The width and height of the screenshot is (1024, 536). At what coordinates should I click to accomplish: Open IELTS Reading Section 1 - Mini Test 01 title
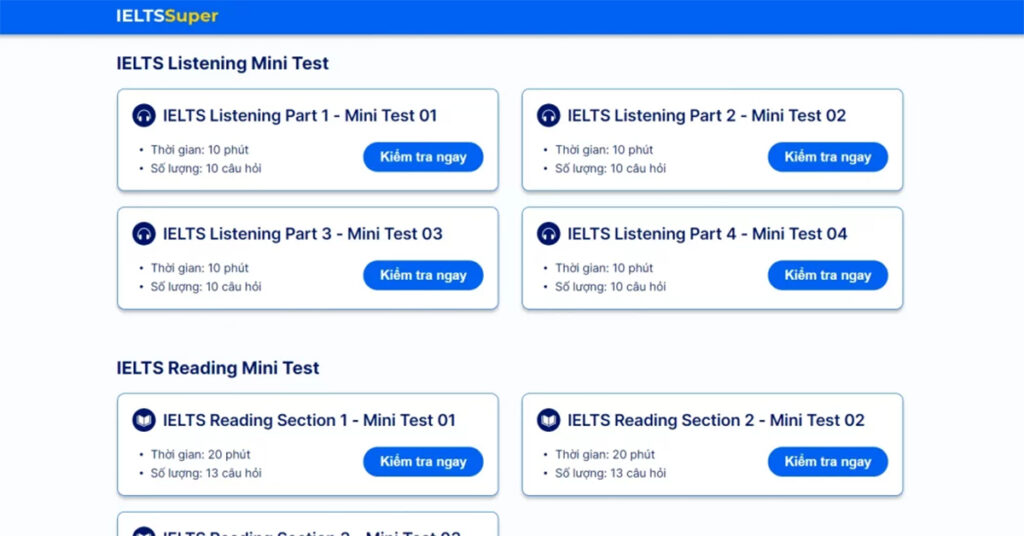(309, 420)
